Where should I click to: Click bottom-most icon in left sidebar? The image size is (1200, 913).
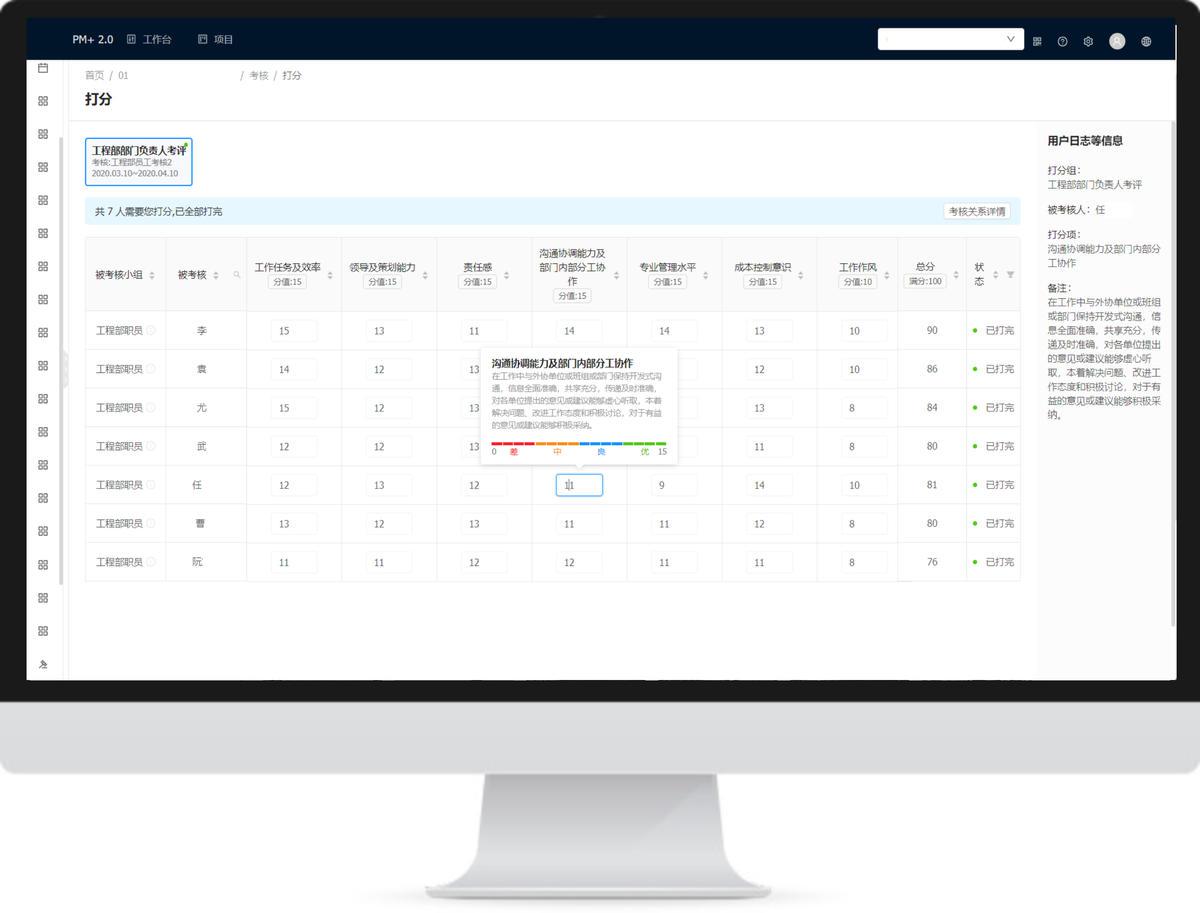pyautogui.click(x=43, y=664)
